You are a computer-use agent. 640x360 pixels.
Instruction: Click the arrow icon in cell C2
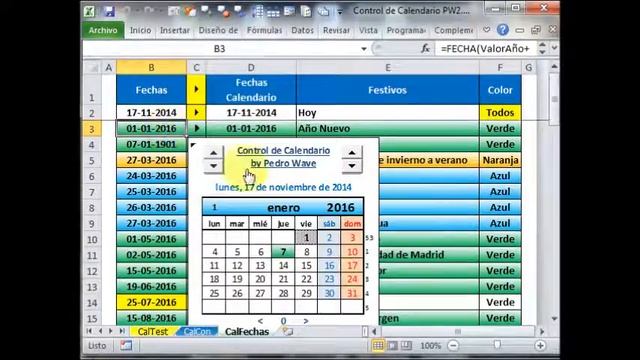pyautogui.click(x=196, y=112)
